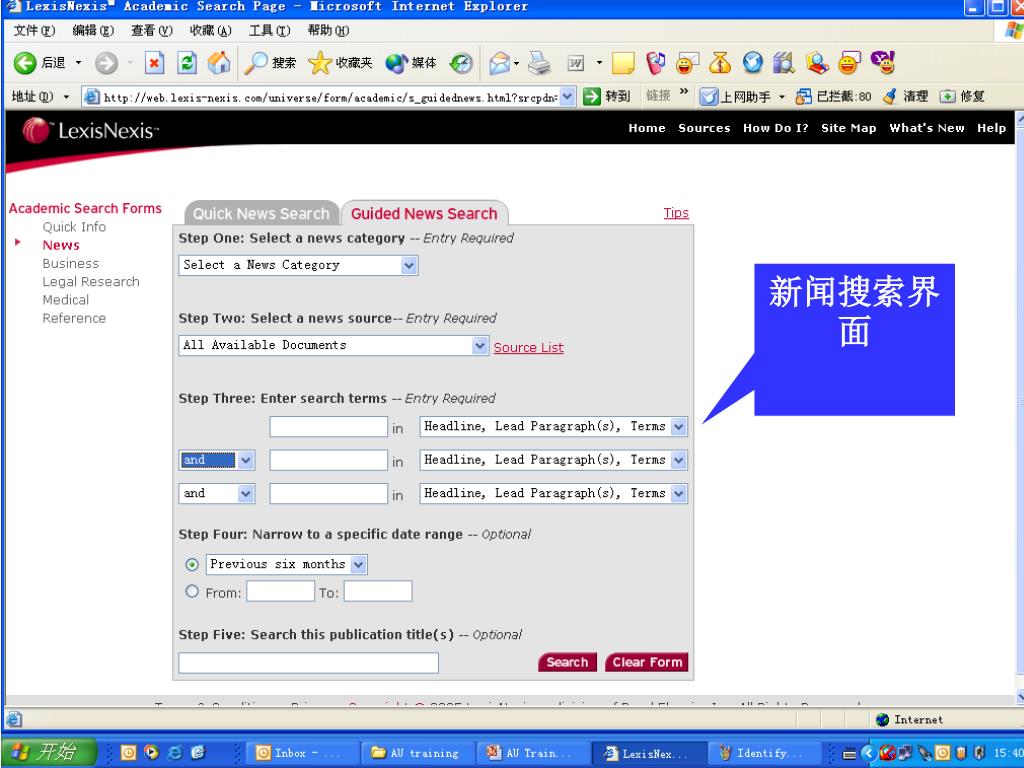1024x768 pixels.
Task: Click What's New in top navigation
Action: [927, 128]
